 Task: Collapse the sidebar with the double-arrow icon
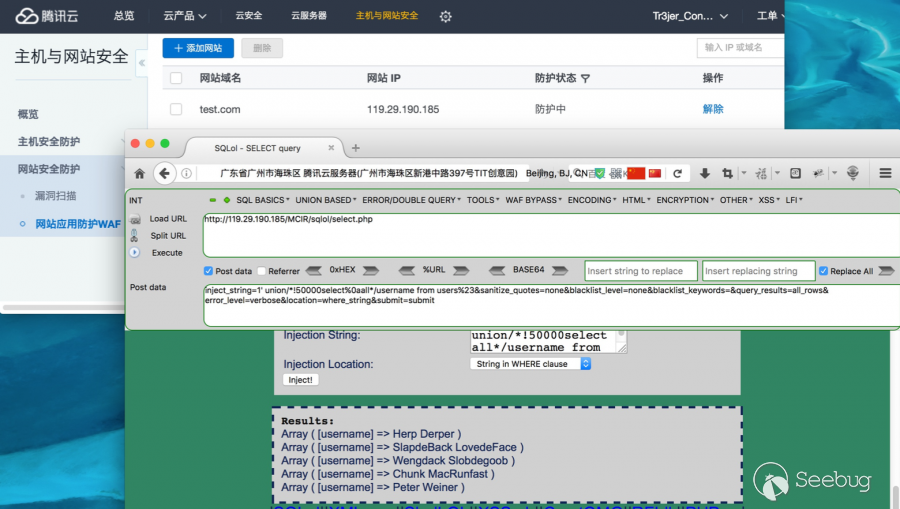pos(142,62)
